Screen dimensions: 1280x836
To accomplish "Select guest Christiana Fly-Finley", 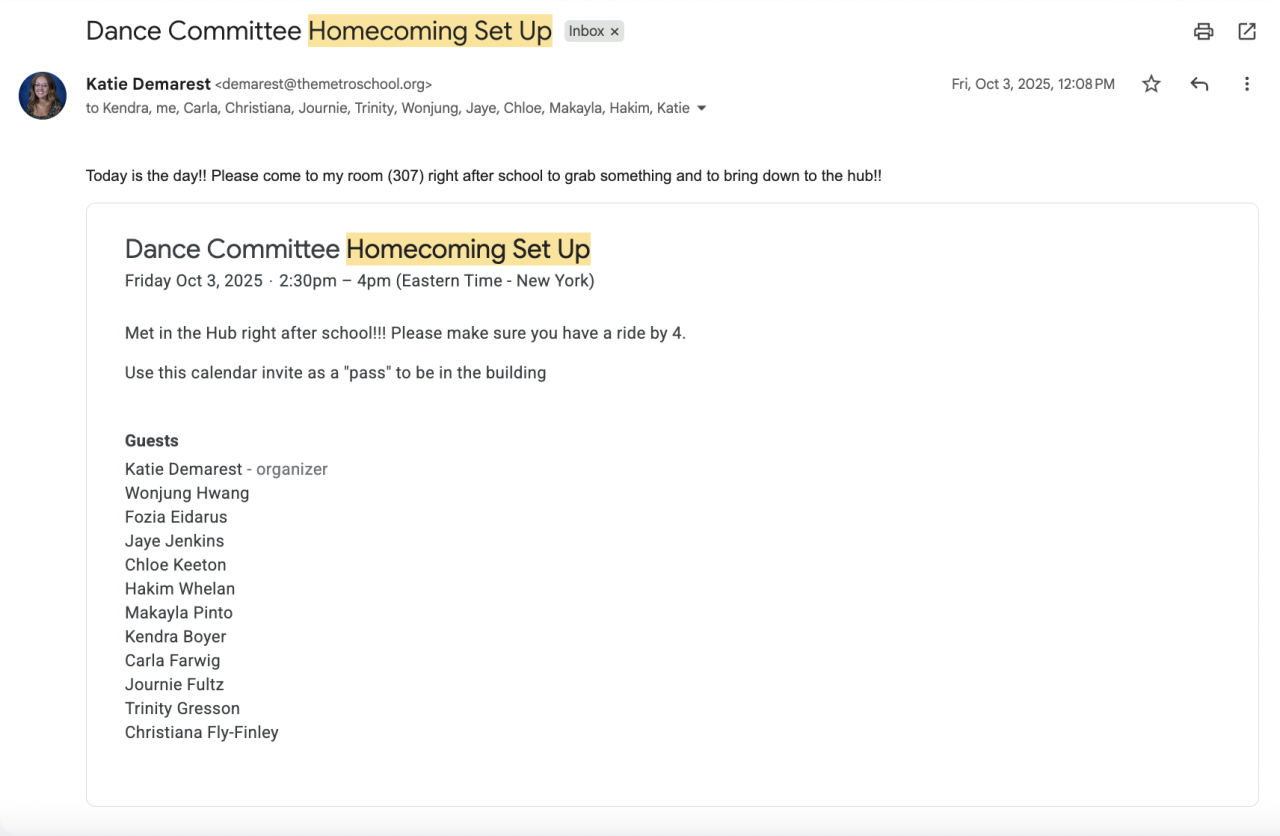I will tap(202, 732).
